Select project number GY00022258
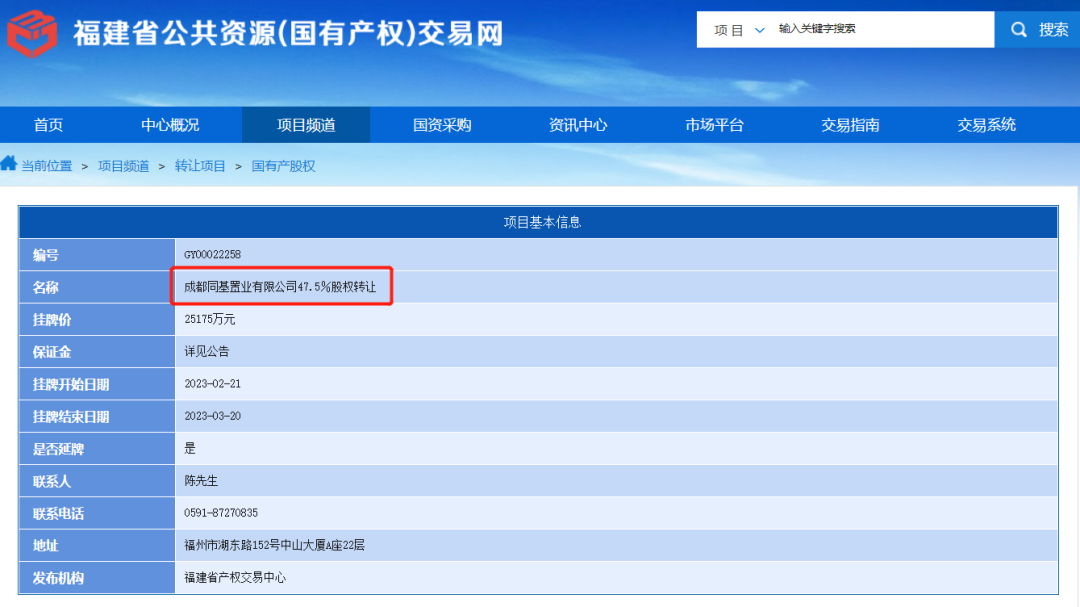 [212, 254]
